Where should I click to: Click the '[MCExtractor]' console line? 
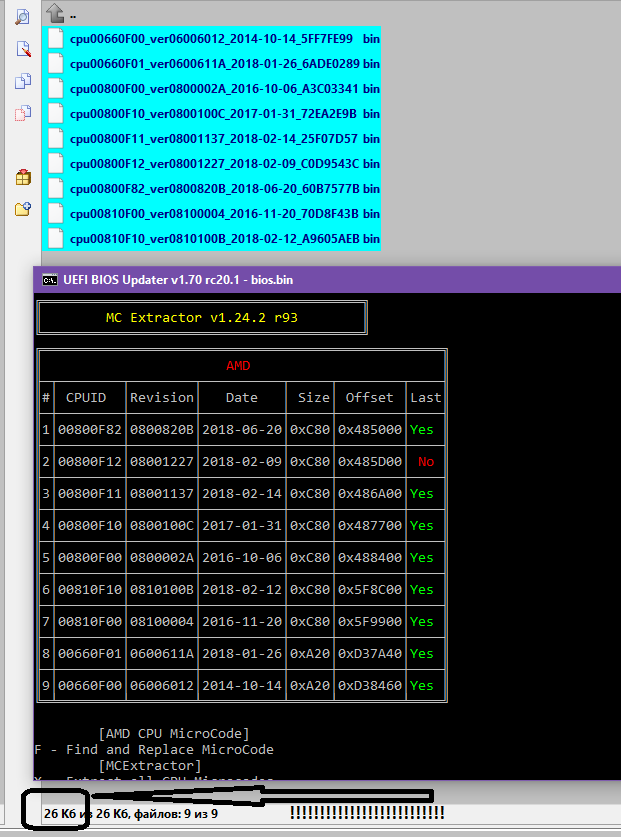[x=150, y=766]
